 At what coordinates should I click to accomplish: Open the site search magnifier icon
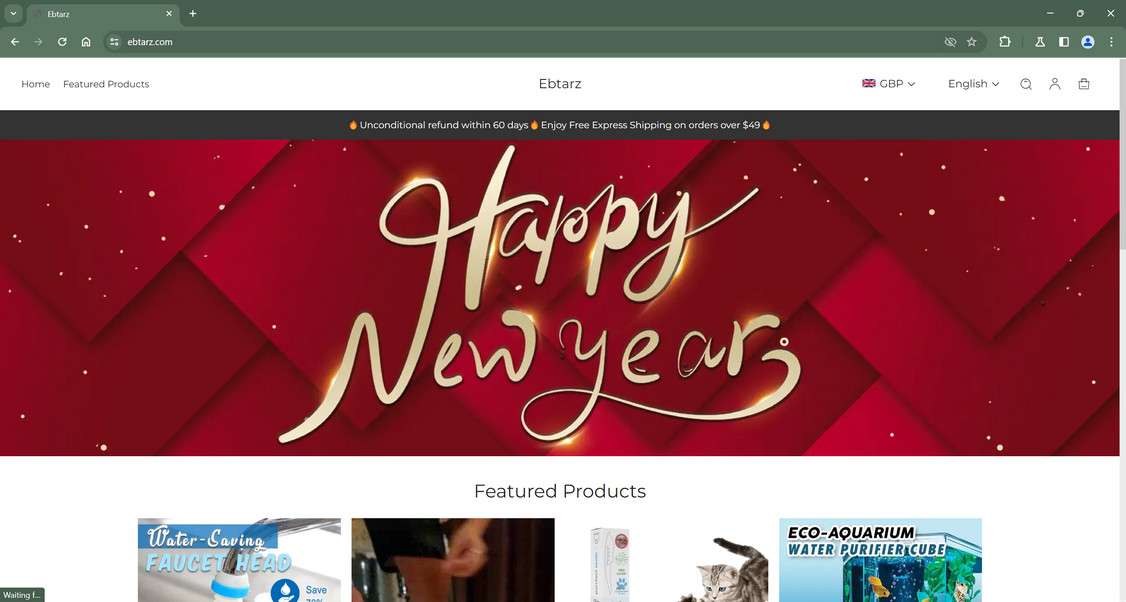tap(1026, 84)
